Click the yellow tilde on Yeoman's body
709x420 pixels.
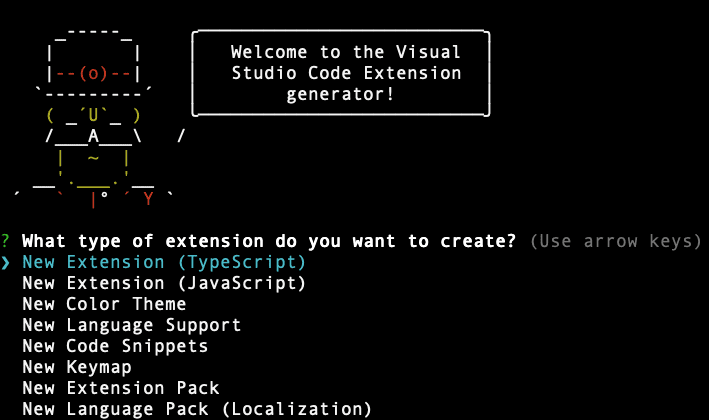pos(93,157)
